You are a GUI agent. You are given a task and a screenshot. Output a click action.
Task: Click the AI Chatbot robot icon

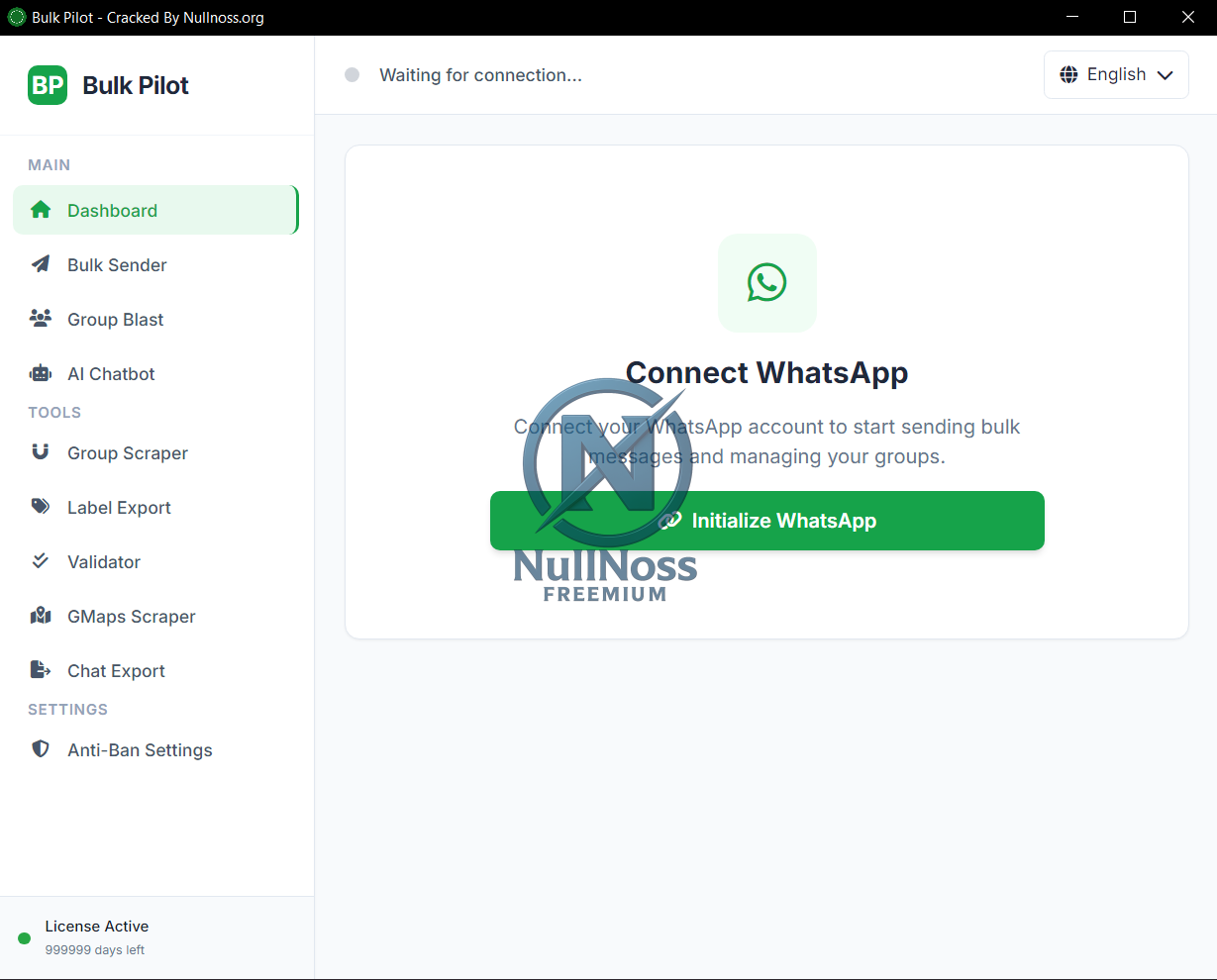coord(41,373)
